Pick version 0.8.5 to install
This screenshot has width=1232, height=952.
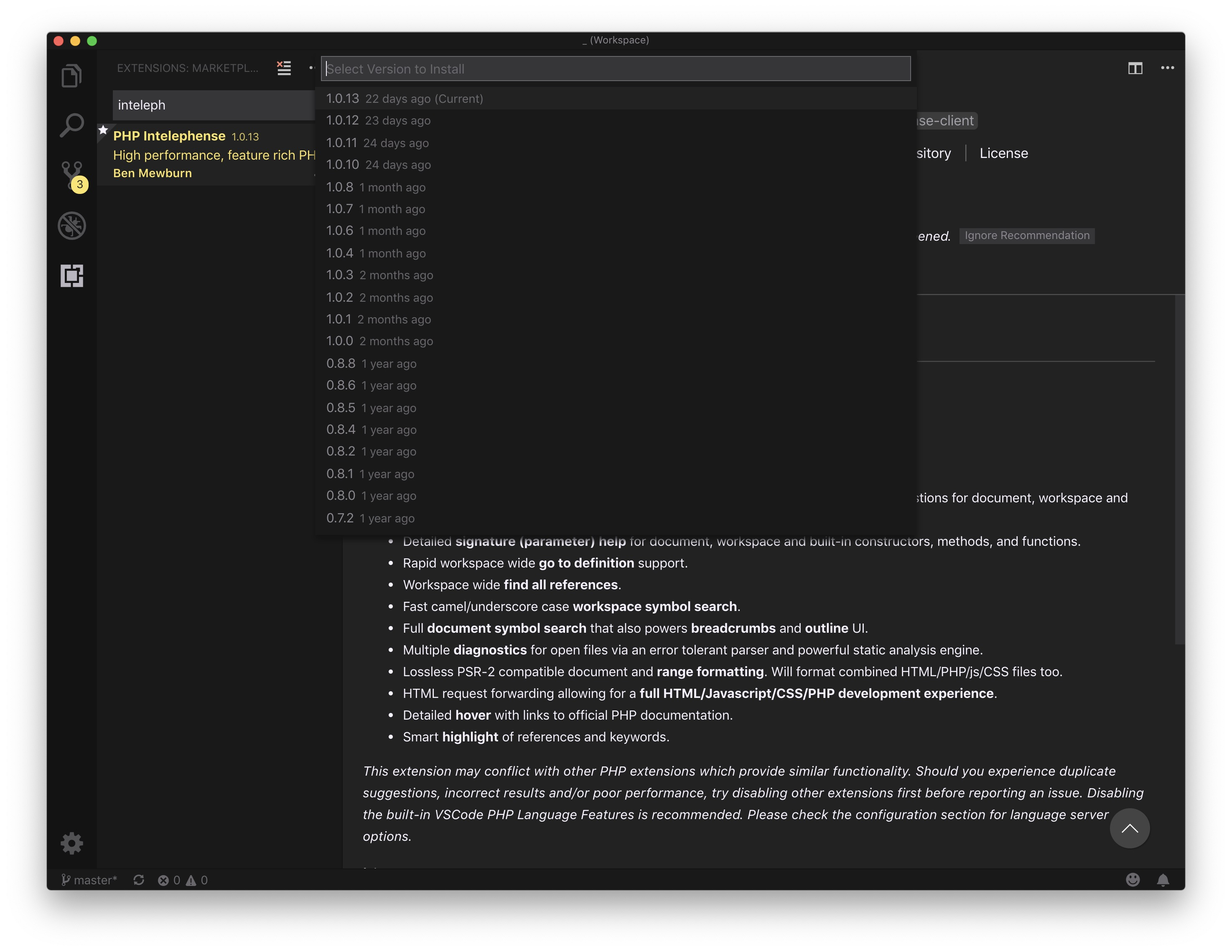click(616, 407)
